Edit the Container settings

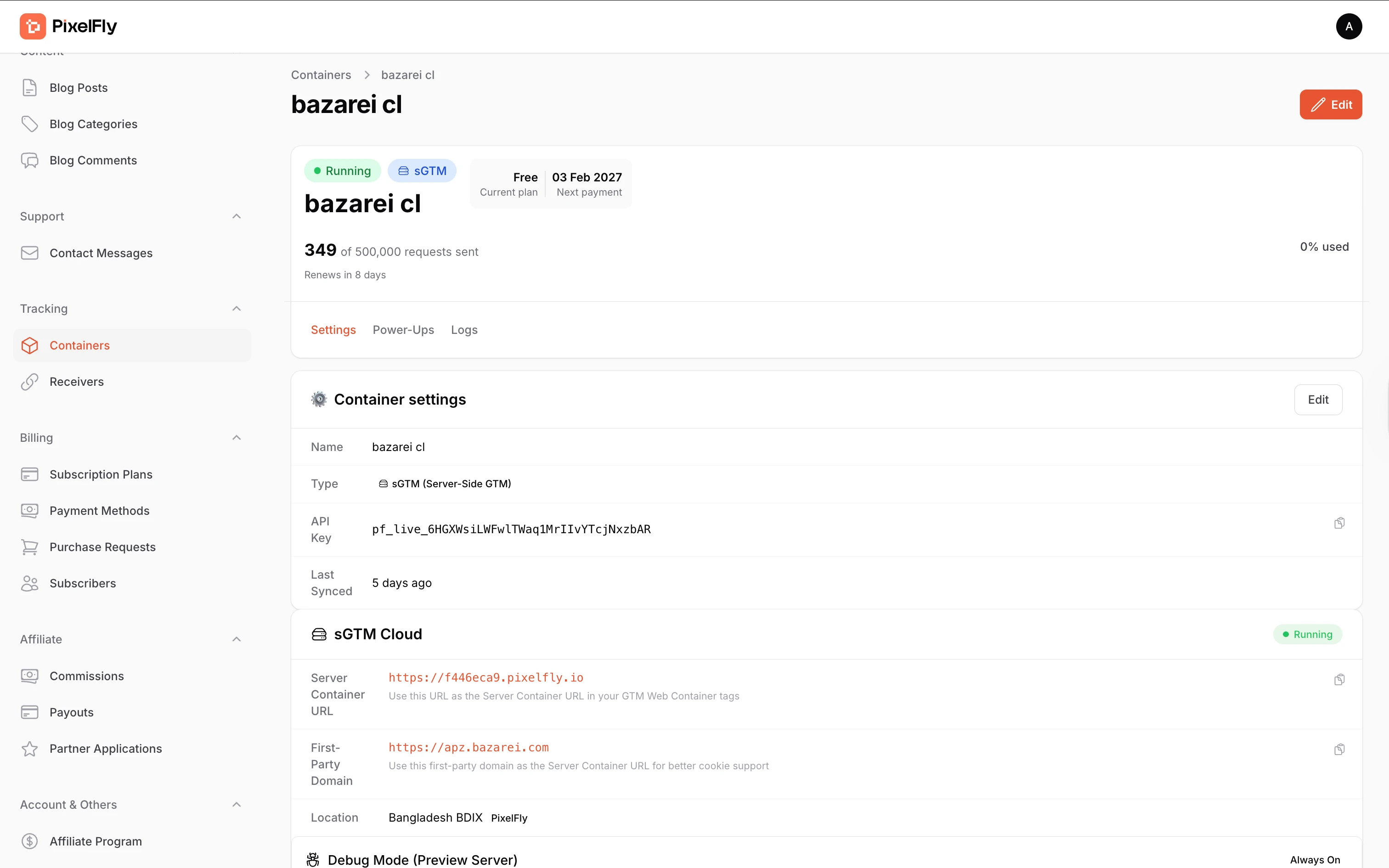(1317, 400)
